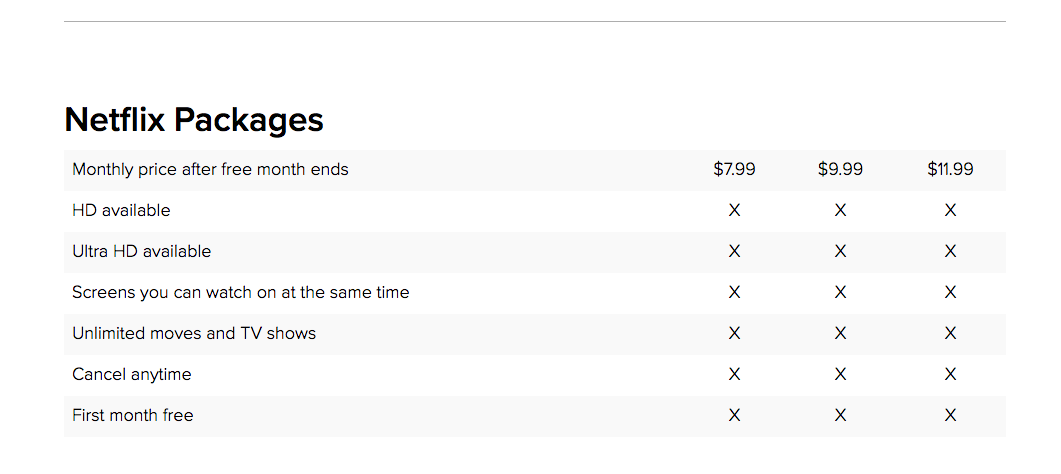Click the Monthly price after free month label

point(210,170)
